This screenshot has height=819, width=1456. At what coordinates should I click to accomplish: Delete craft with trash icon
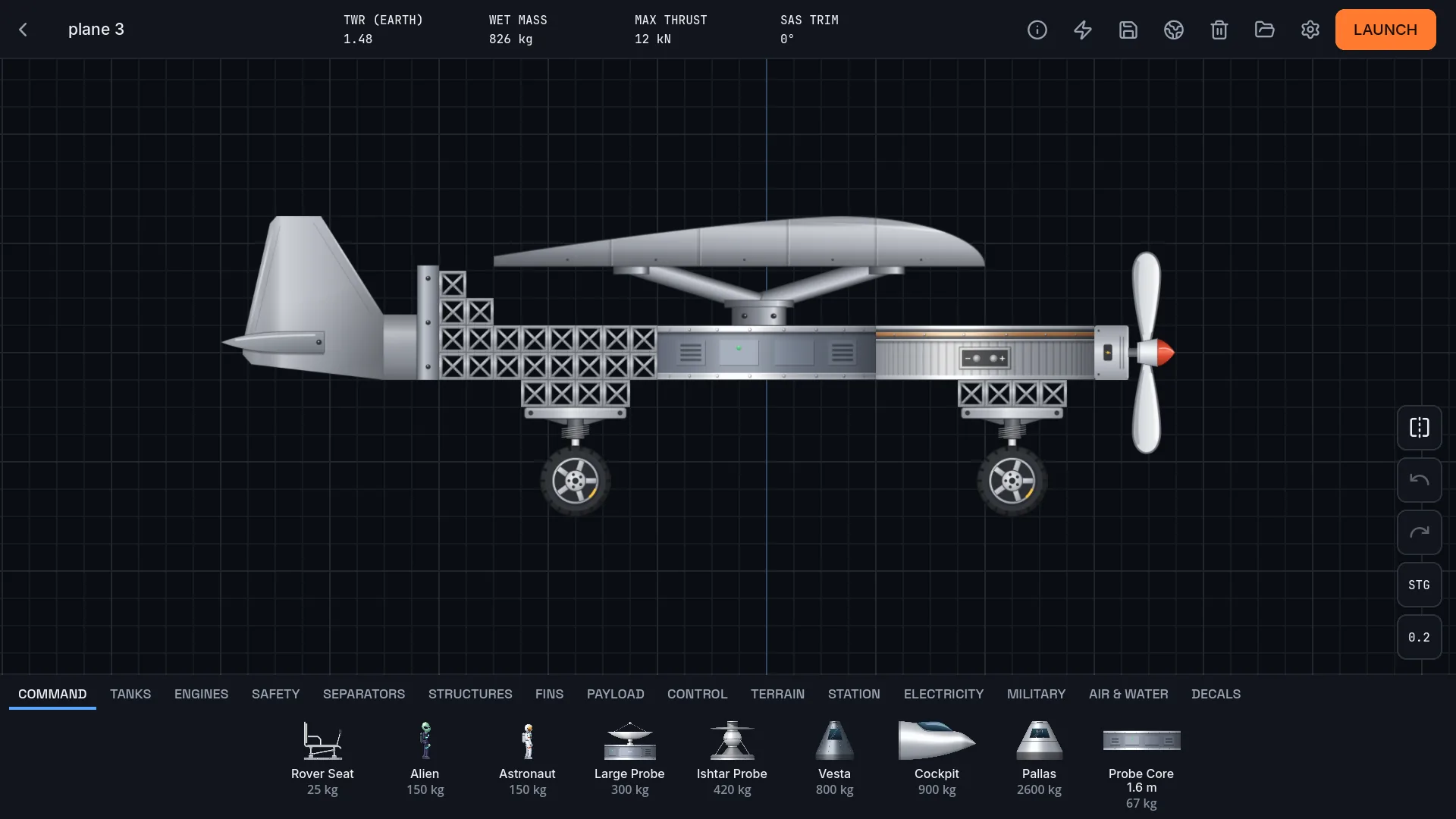[x=1219, y=30]
